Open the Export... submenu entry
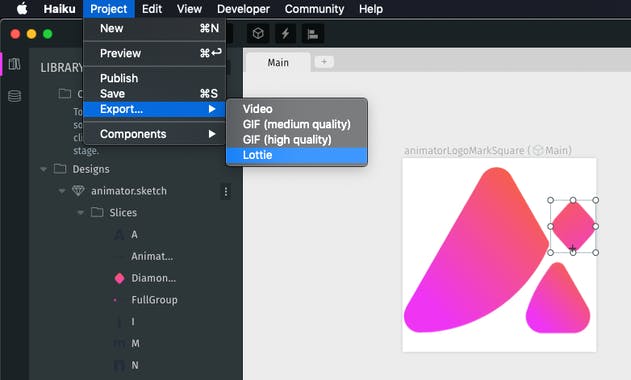Screen dimensions: 631x380 154,109
